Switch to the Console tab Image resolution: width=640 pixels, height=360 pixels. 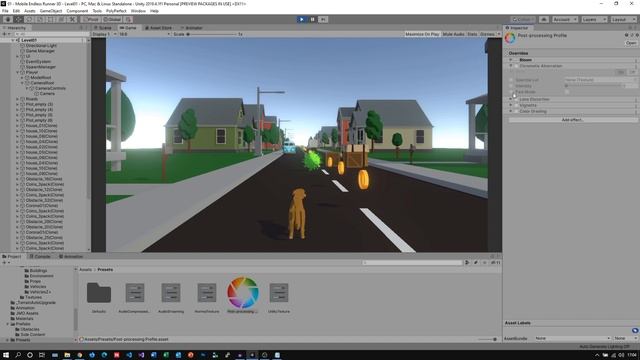tap(40, 256)
